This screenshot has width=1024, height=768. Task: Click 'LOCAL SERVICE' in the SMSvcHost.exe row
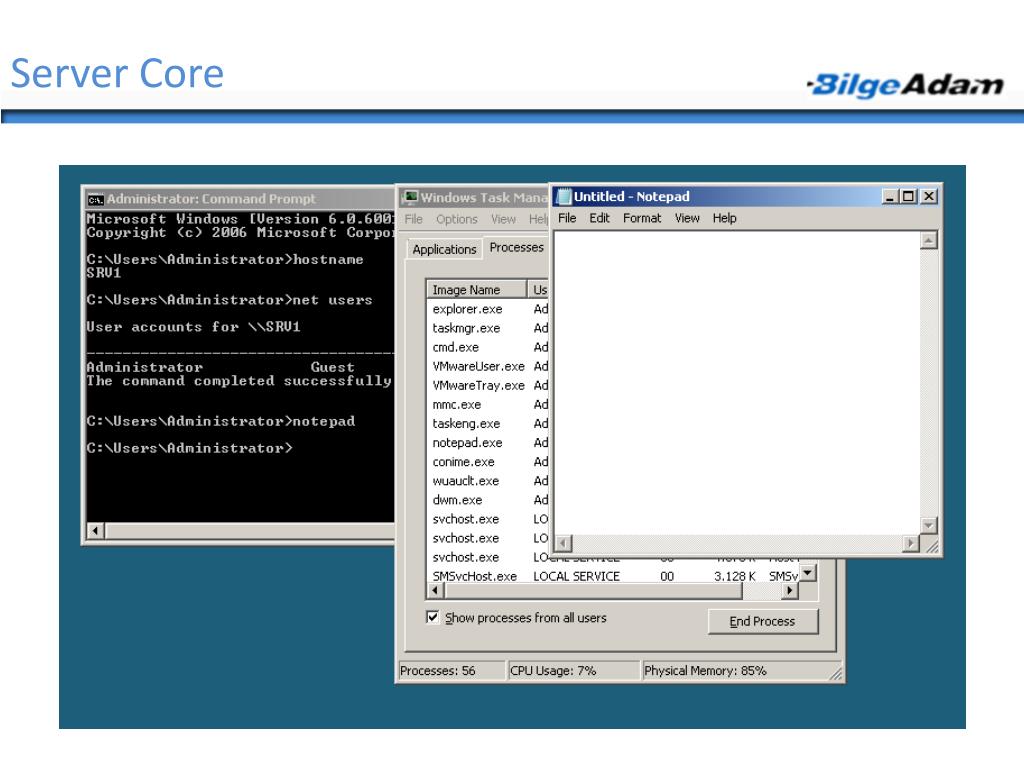click(x=577, y=576)
